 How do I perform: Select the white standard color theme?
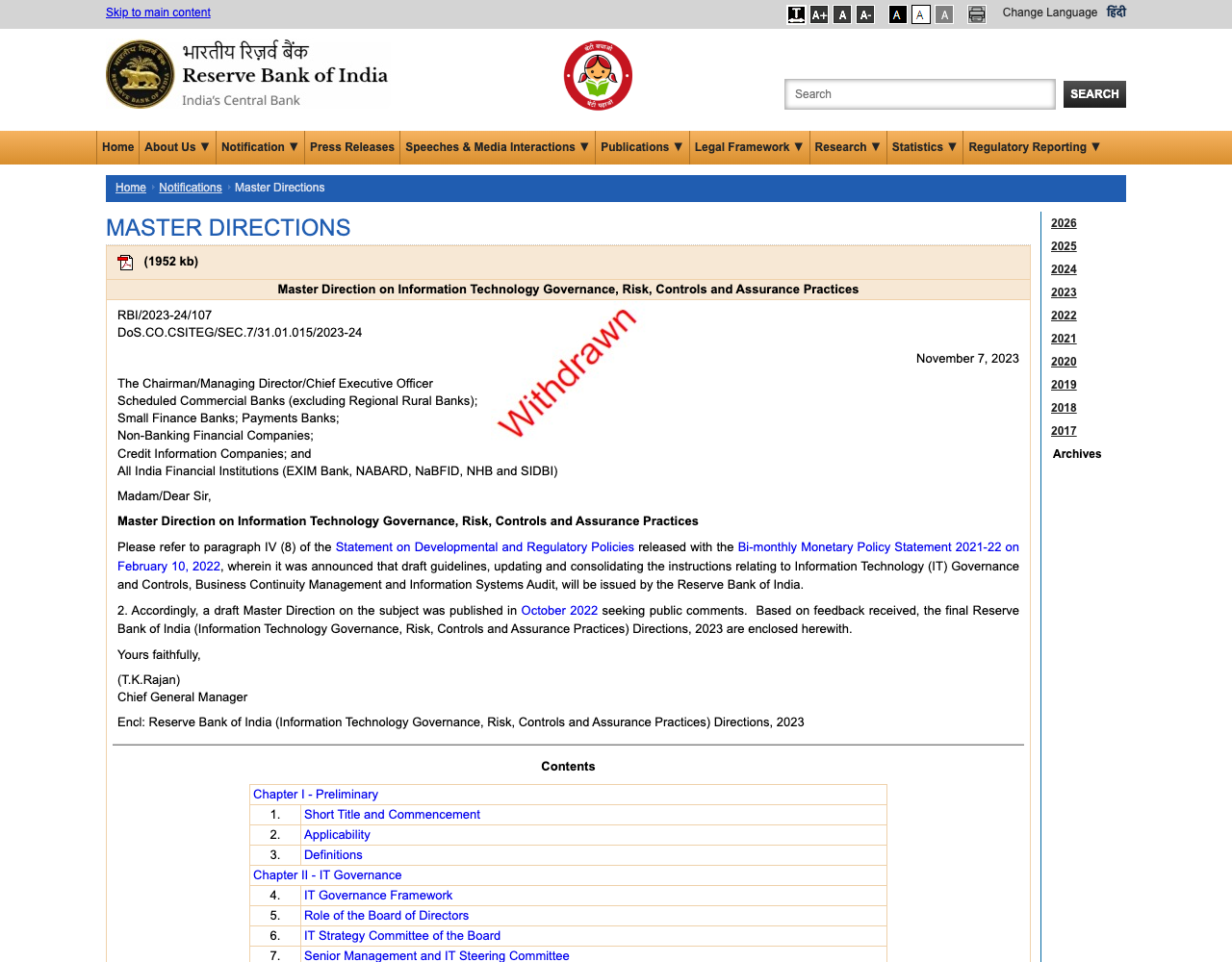click(x=920, y=14)
